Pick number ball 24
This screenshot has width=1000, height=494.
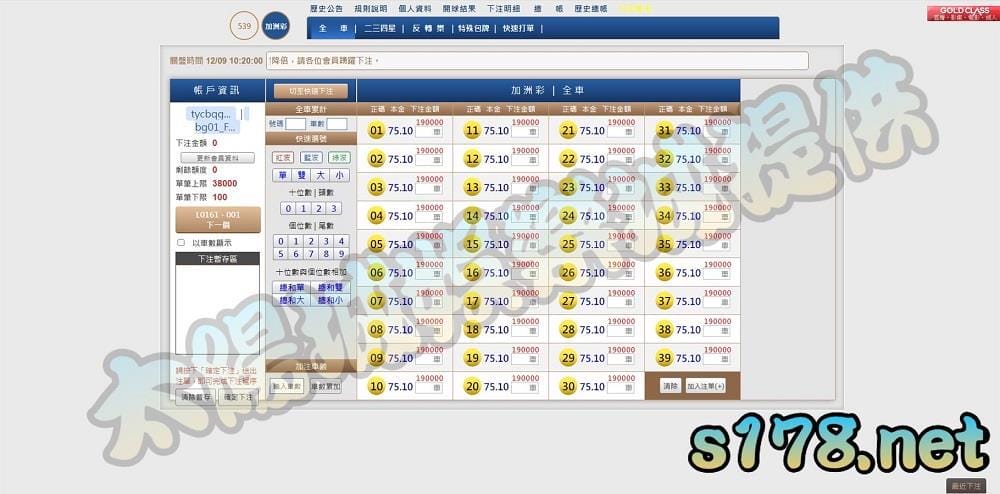(x=568, y=217)
